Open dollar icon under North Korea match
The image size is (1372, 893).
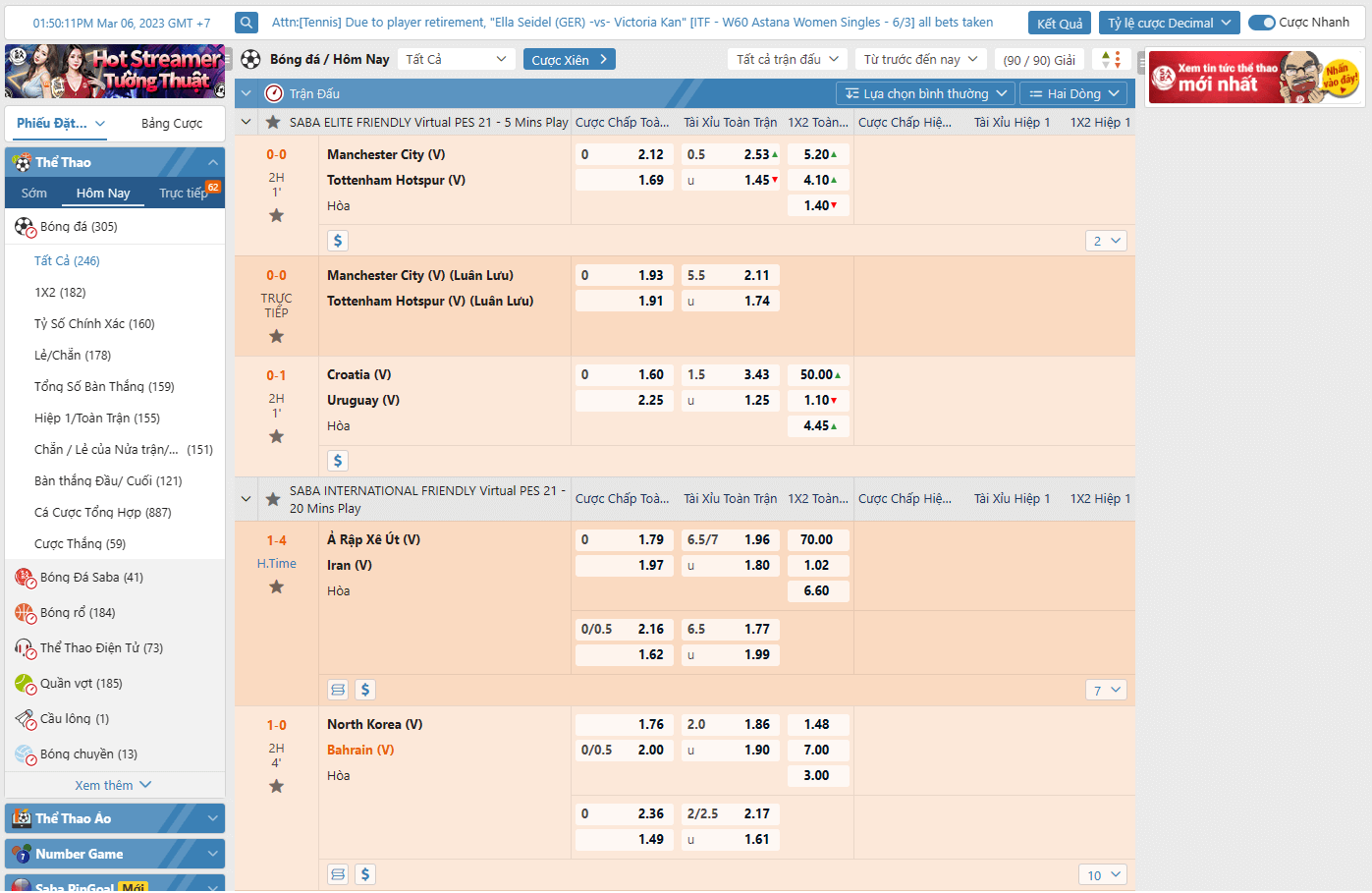coord(365,874)
